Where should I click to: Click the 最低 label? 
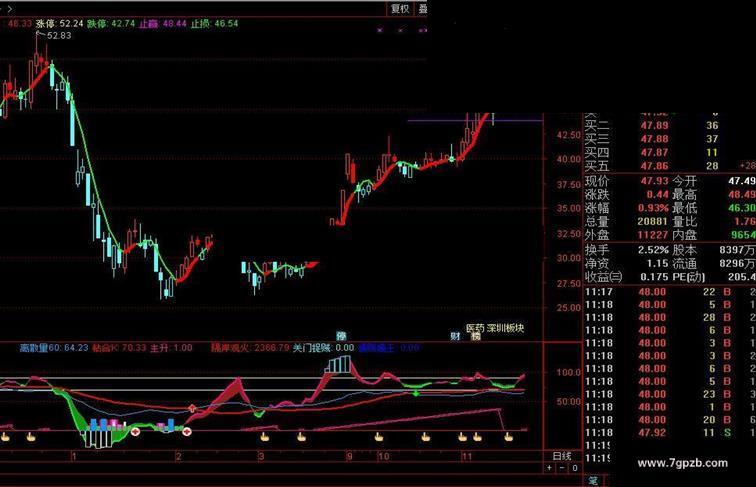pyautogui.click(x=684, y=208)
